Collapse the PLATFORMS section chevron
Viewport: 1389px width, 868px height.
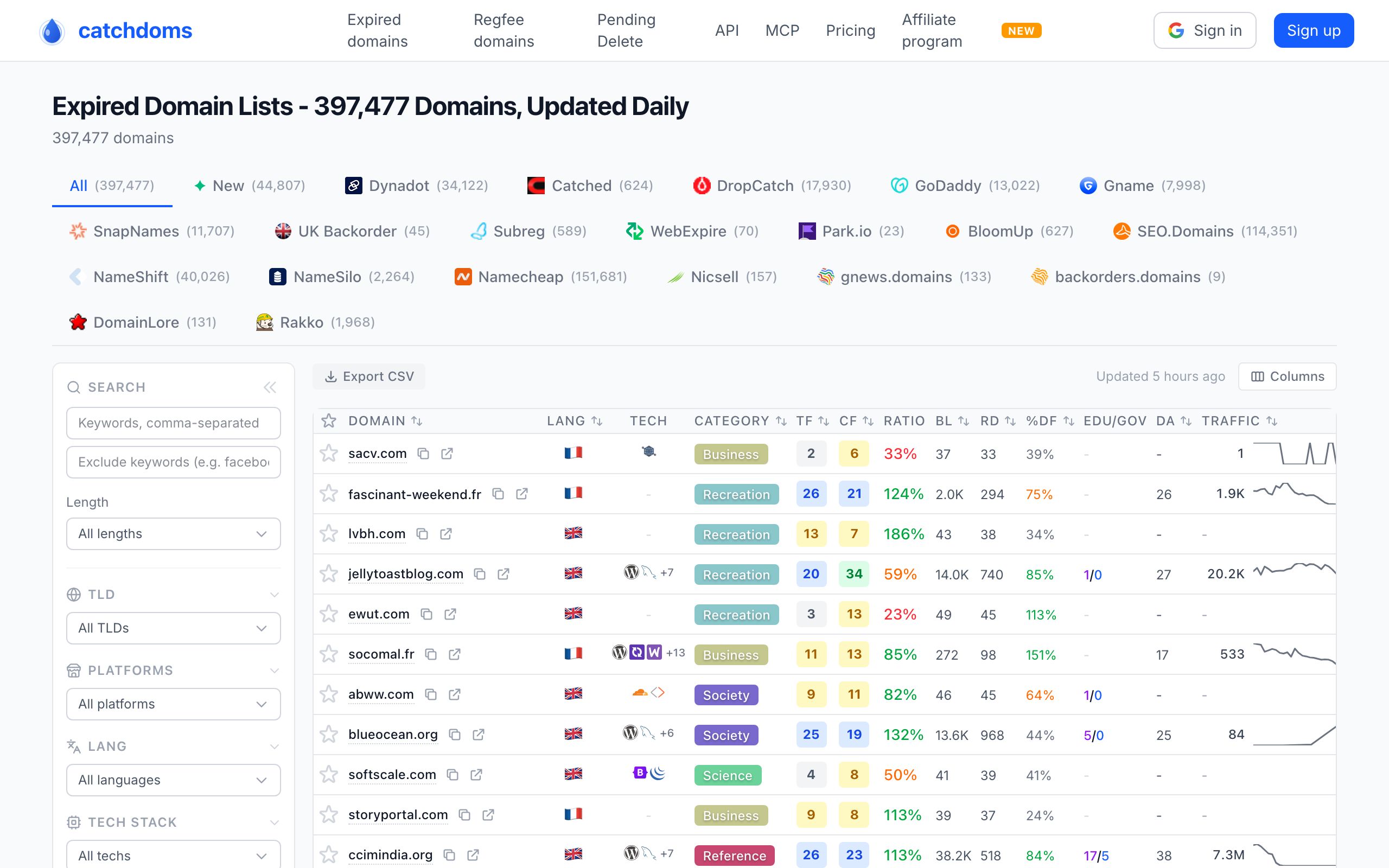(x=275, y=671)
